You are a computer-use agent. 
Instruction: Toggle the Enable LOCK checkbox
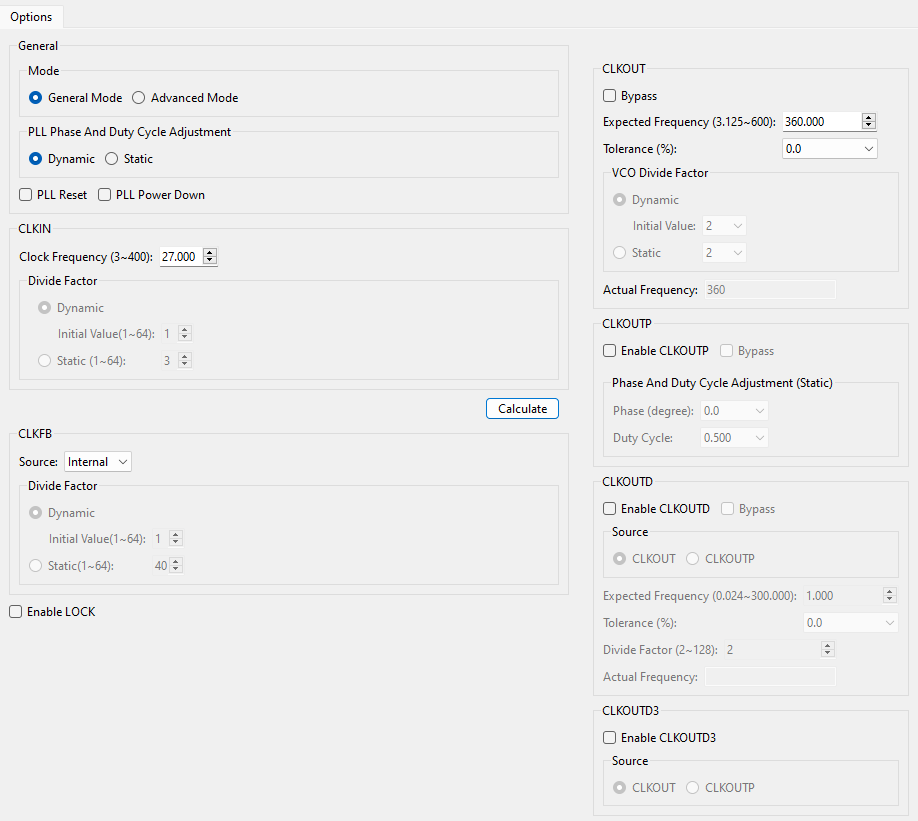pos(16,612)
